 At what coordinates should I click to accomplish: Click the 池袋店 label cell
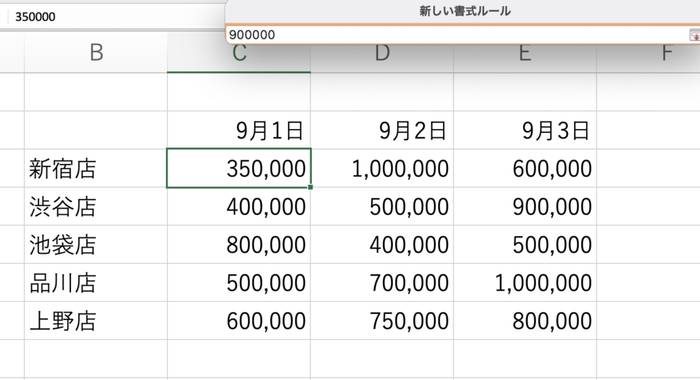coord(96,245)
